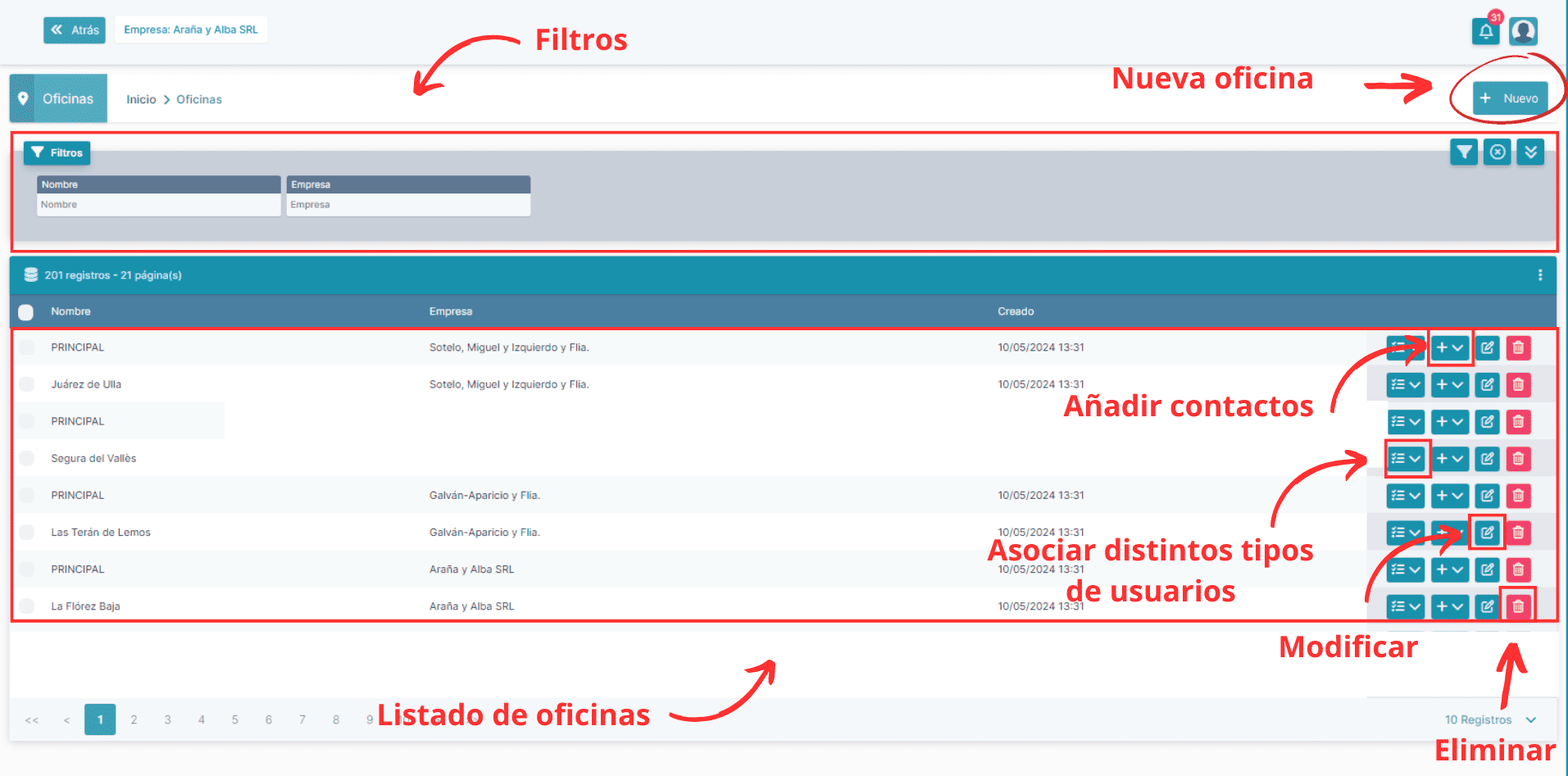Open the edit pencil icon for PRINCIPAL office
Image resolution: width=1568 pixels, height=776 pixels.
click(x=1487, y=347)
